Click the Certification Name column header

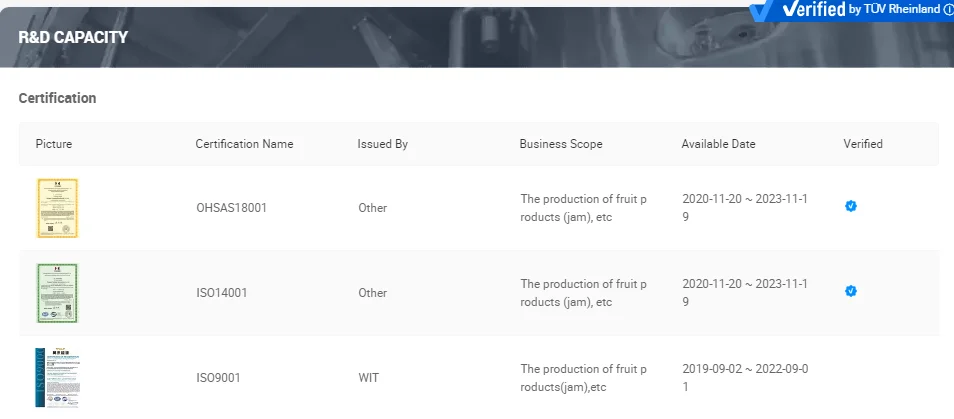tap(244, 144)
